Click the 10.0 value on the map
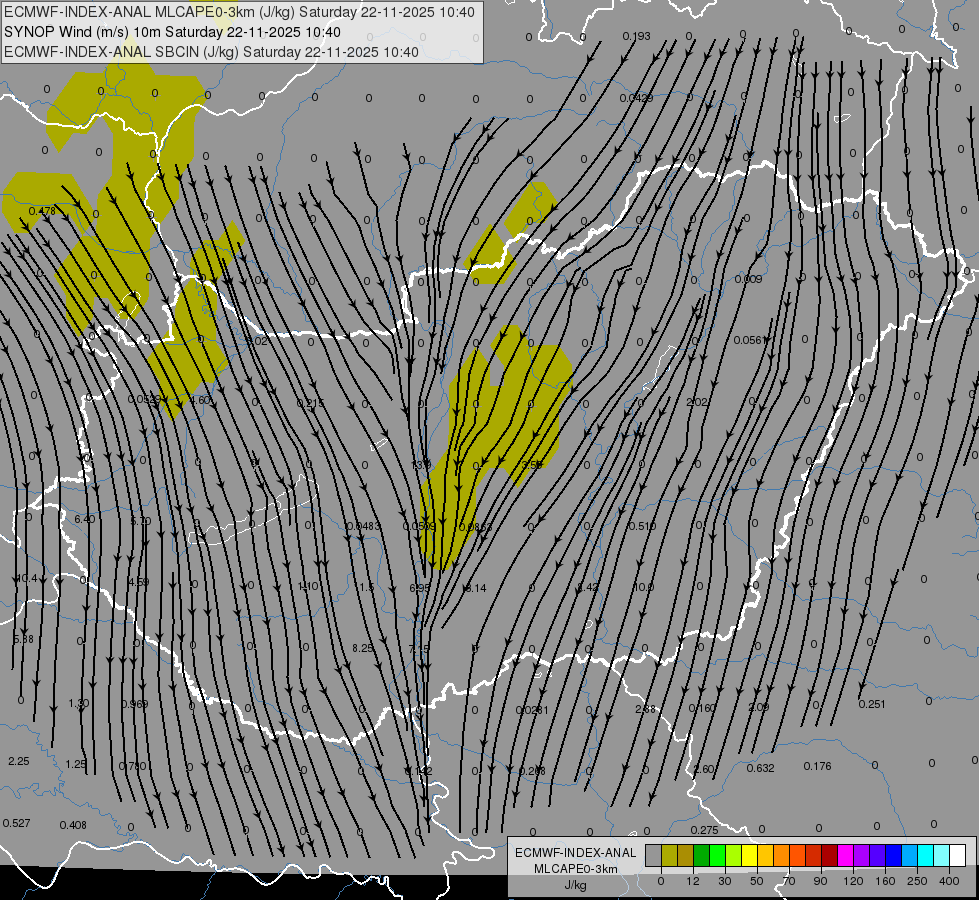This screenshot has width=979, height=900. click(643, 587)
